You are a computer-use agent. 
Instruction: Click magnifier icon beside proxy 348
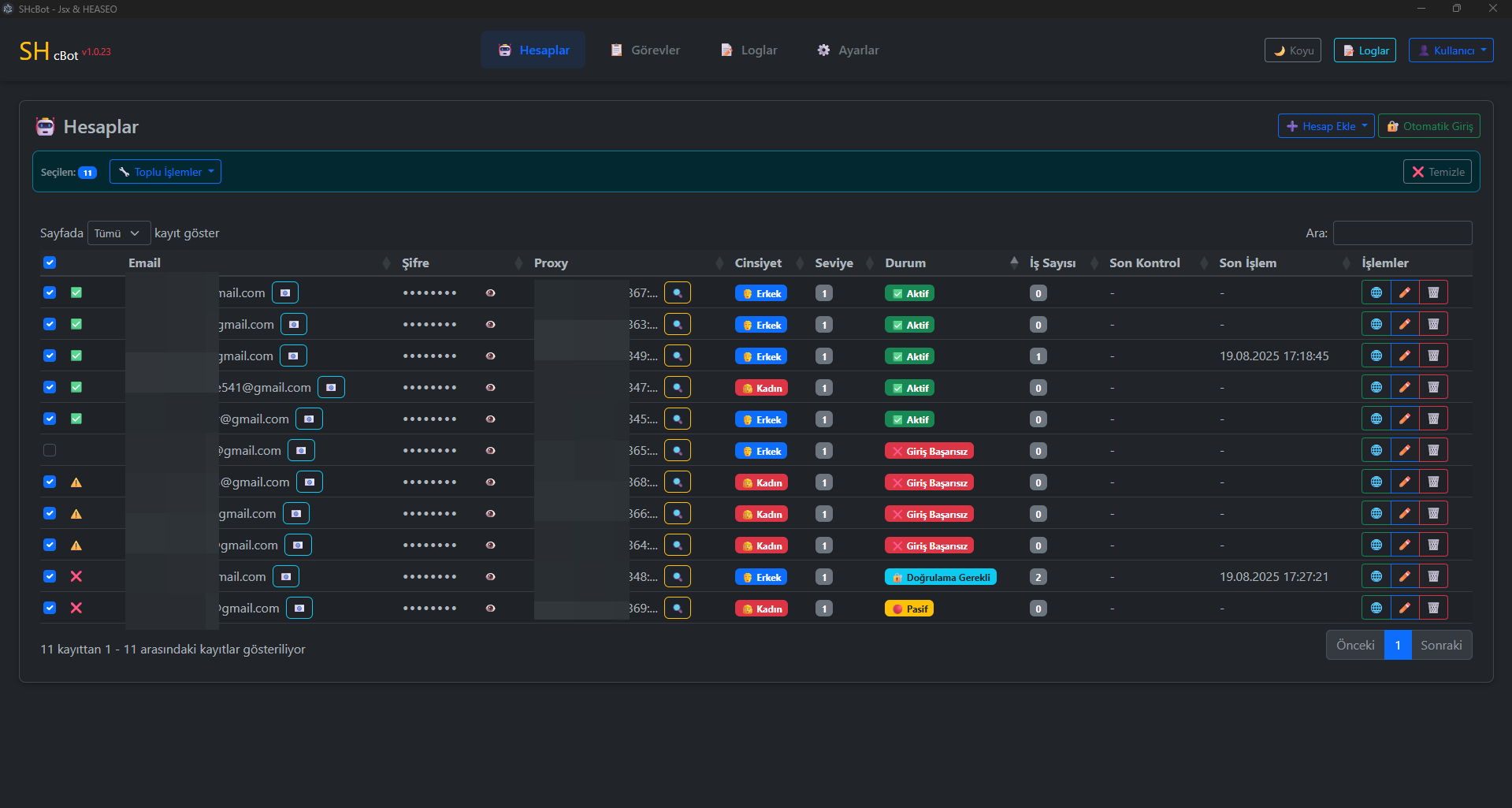point(678,576)
